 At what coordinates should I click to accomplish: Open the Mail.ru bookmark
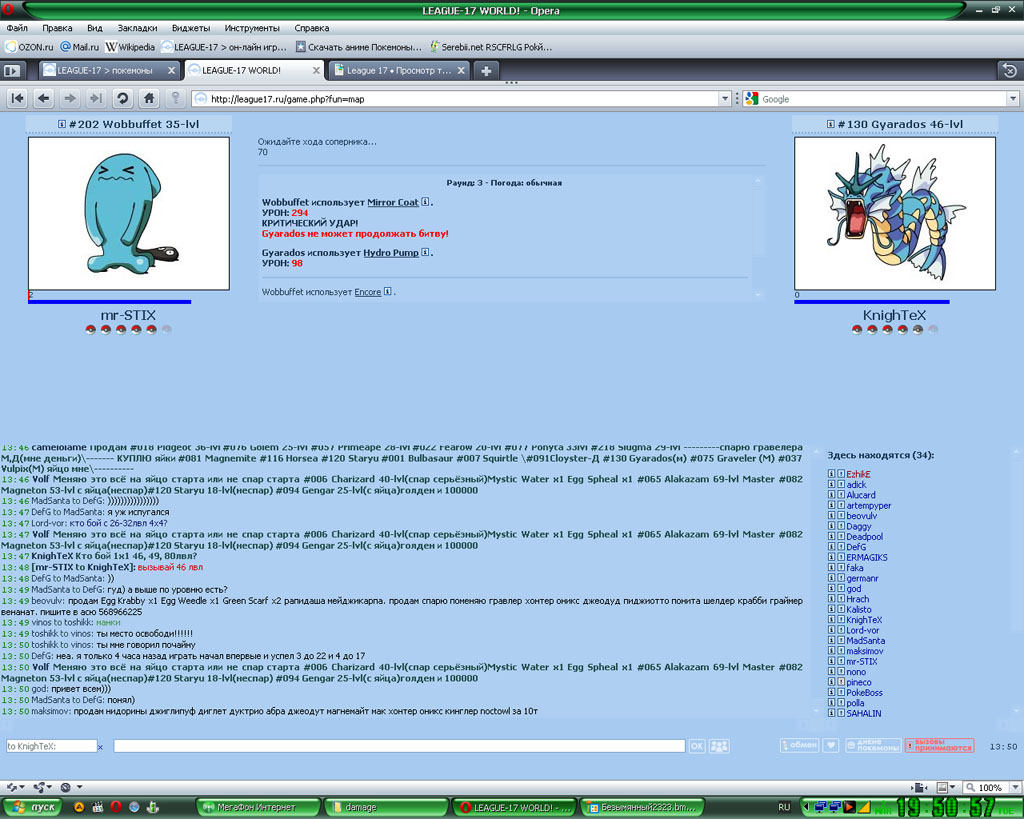click(x=80, y=47)
